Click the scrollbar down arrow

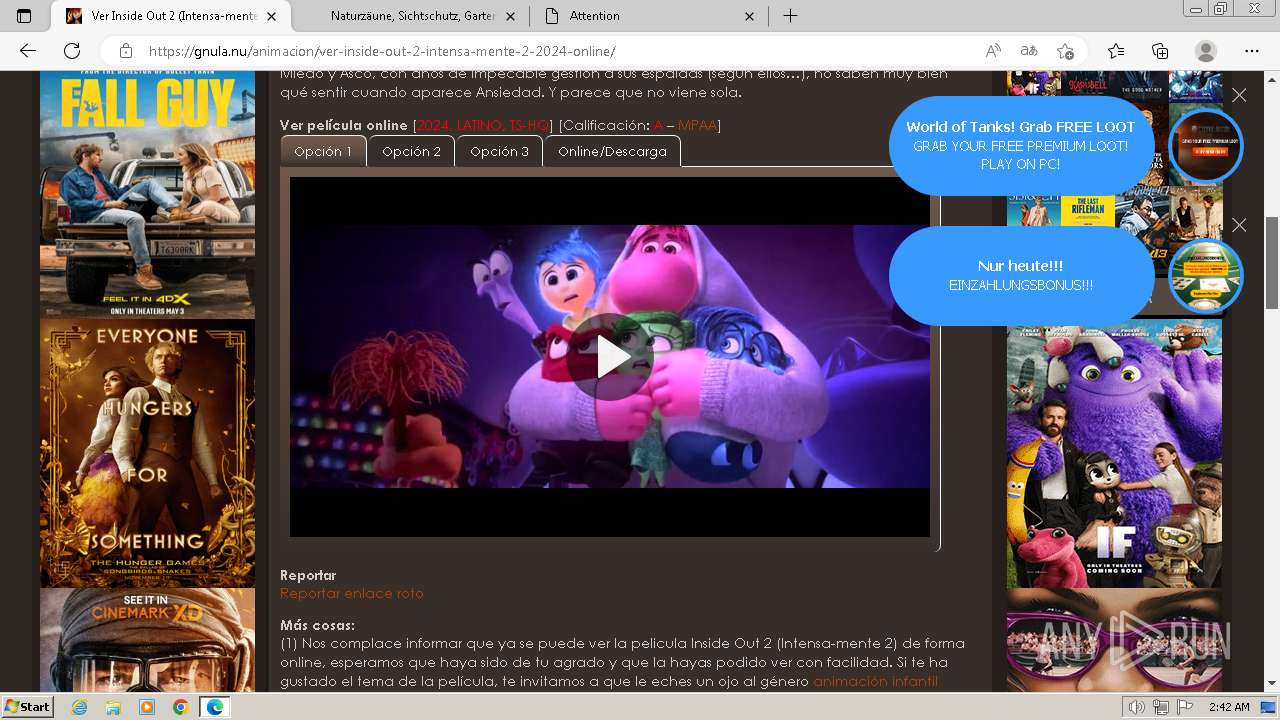pos(1272,684)
